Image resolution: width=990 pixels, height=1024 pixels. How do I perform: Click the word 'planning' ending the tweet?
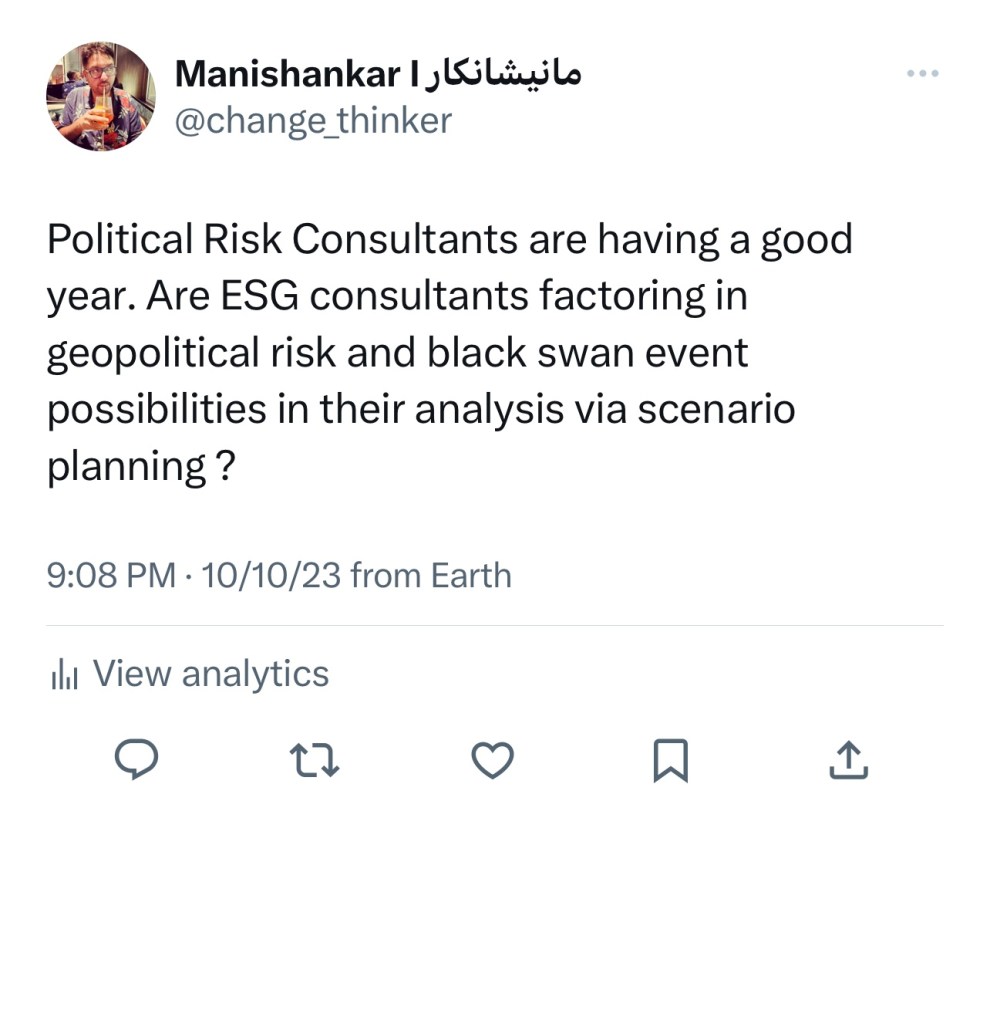pos(126,468)
